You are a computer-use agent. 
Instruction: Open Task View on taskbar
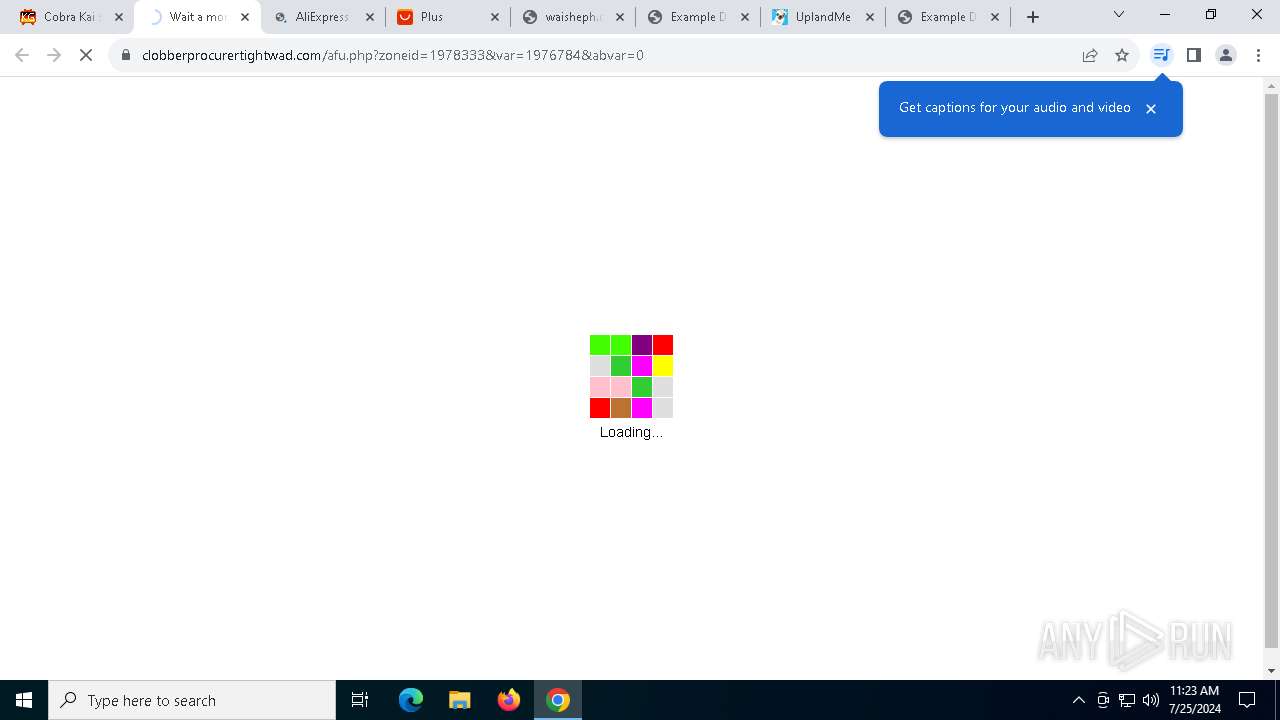pos(360,700)
